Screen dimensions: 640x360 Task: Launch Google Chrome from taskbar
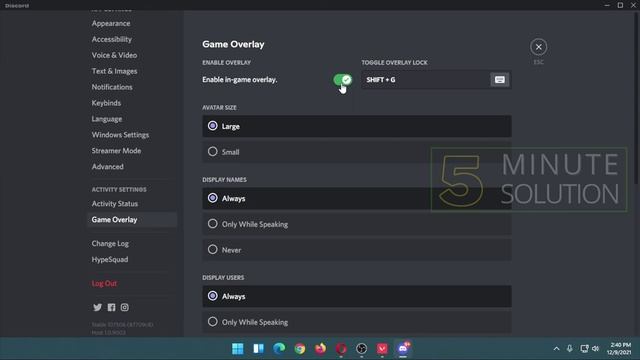click(300, 349)
